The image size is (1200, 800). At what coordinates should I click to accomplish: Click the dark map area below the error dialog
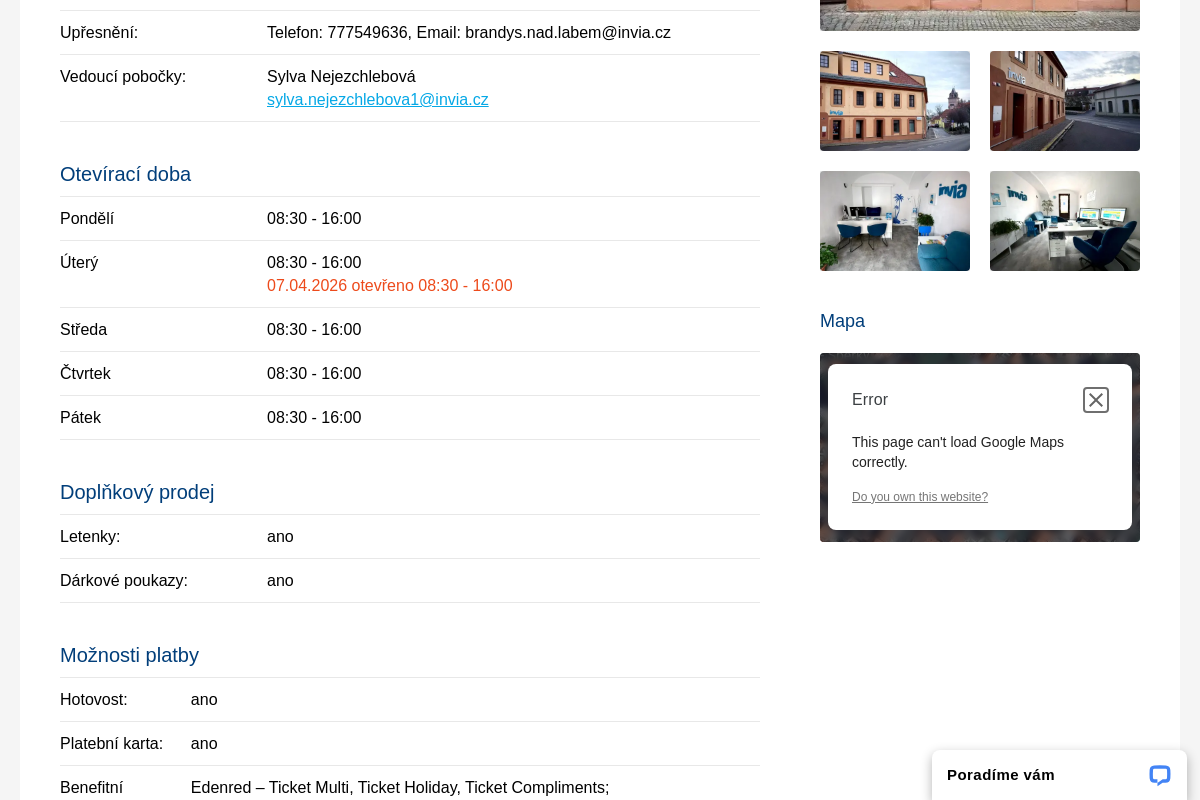click(979, 536)
